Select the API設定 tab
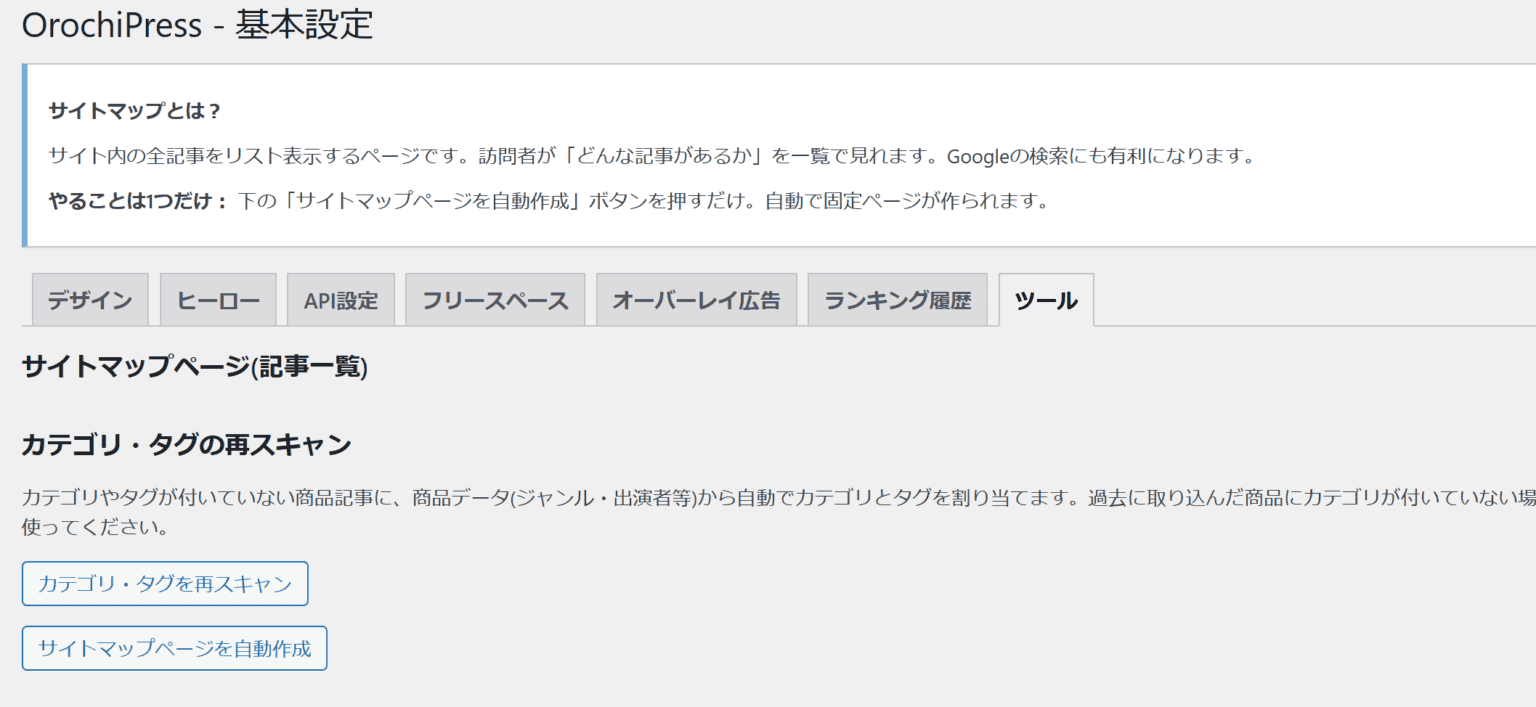Screen dimensions: 1536x707 (x=341, y=300)
